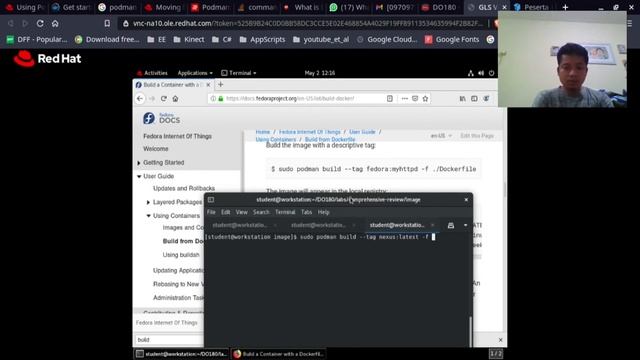
Task: Click Firefox back arrow in VNC desktop
Action: pos(140,98)
